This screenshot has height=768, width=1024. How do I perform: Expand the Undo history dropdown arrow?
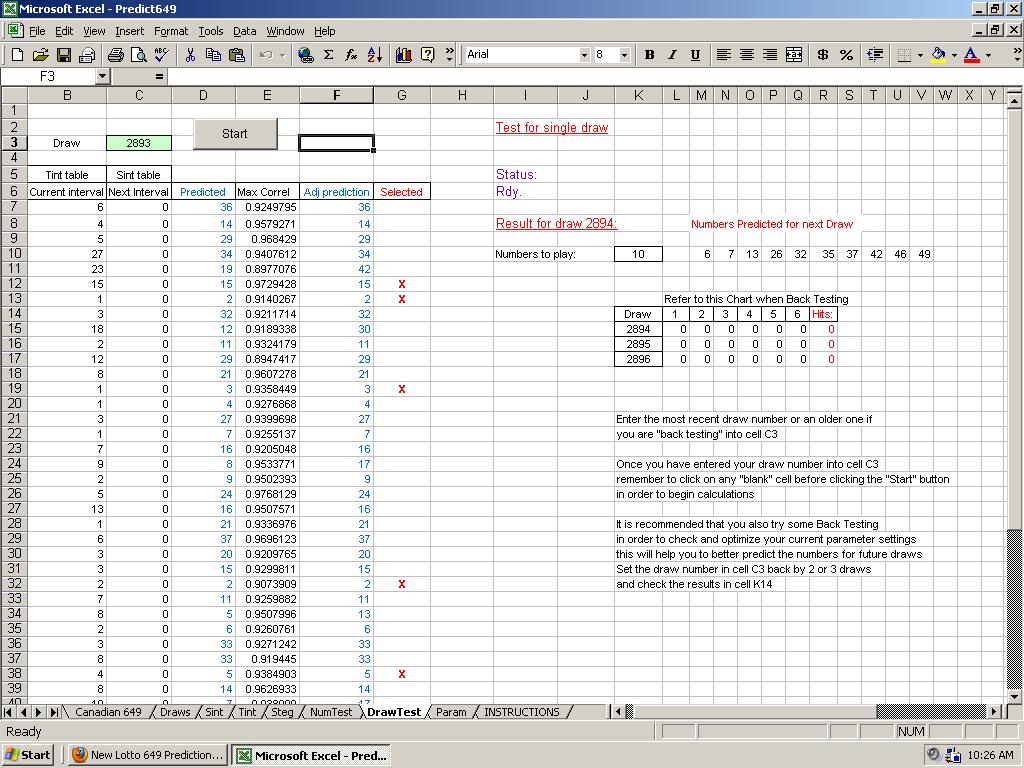coord(283,55)
